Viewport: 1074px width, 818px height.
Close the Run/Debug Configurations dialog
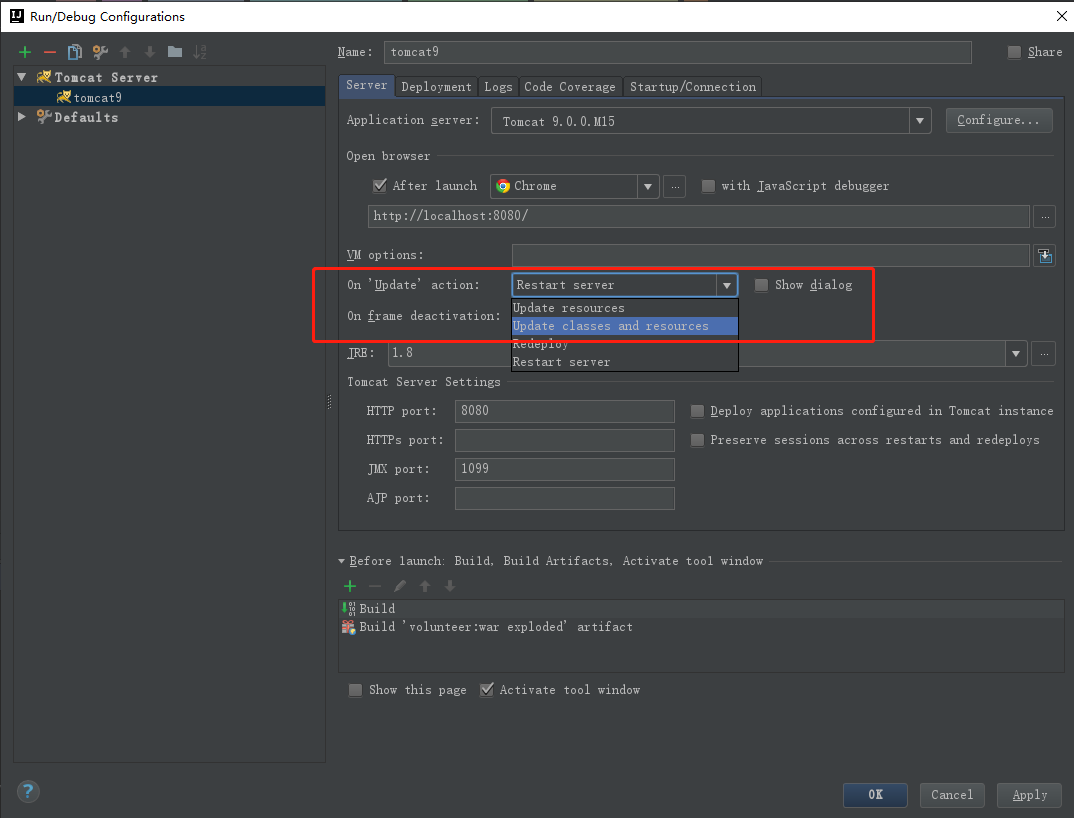click(1061, 16)
